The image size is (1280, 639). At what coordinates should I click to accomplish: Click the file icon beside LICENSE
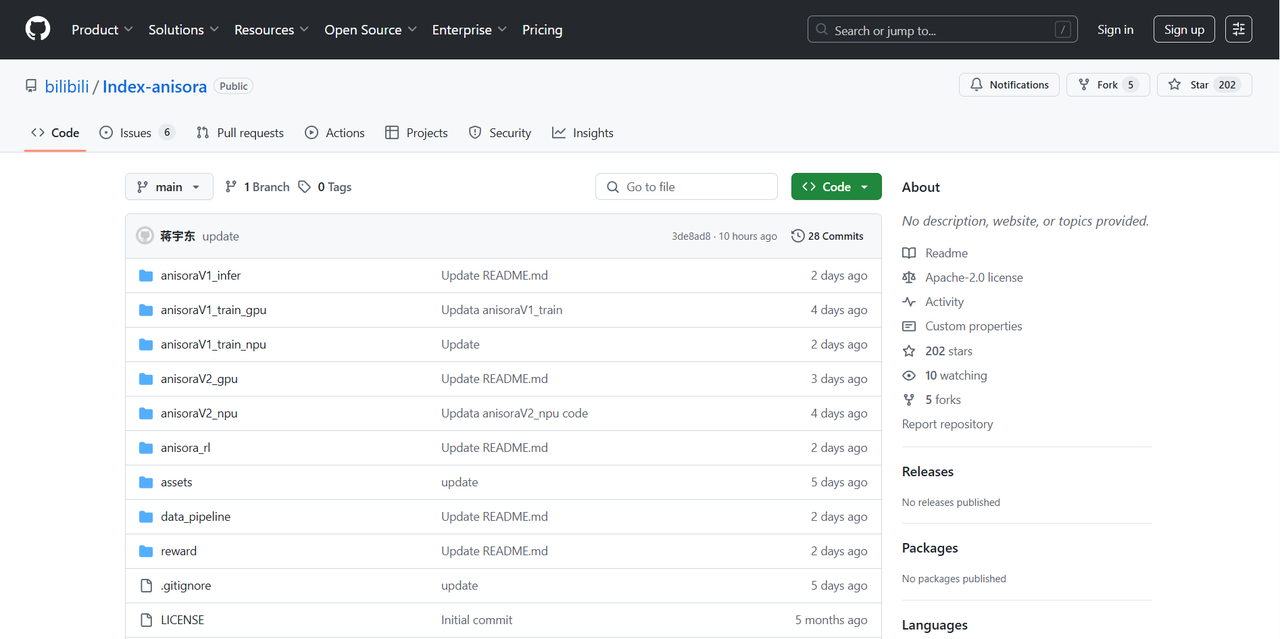coord(146,620)
